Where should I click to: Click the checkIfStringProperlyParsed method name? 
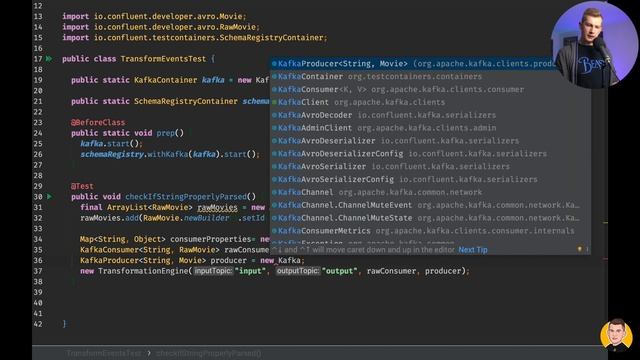point(186,197)
